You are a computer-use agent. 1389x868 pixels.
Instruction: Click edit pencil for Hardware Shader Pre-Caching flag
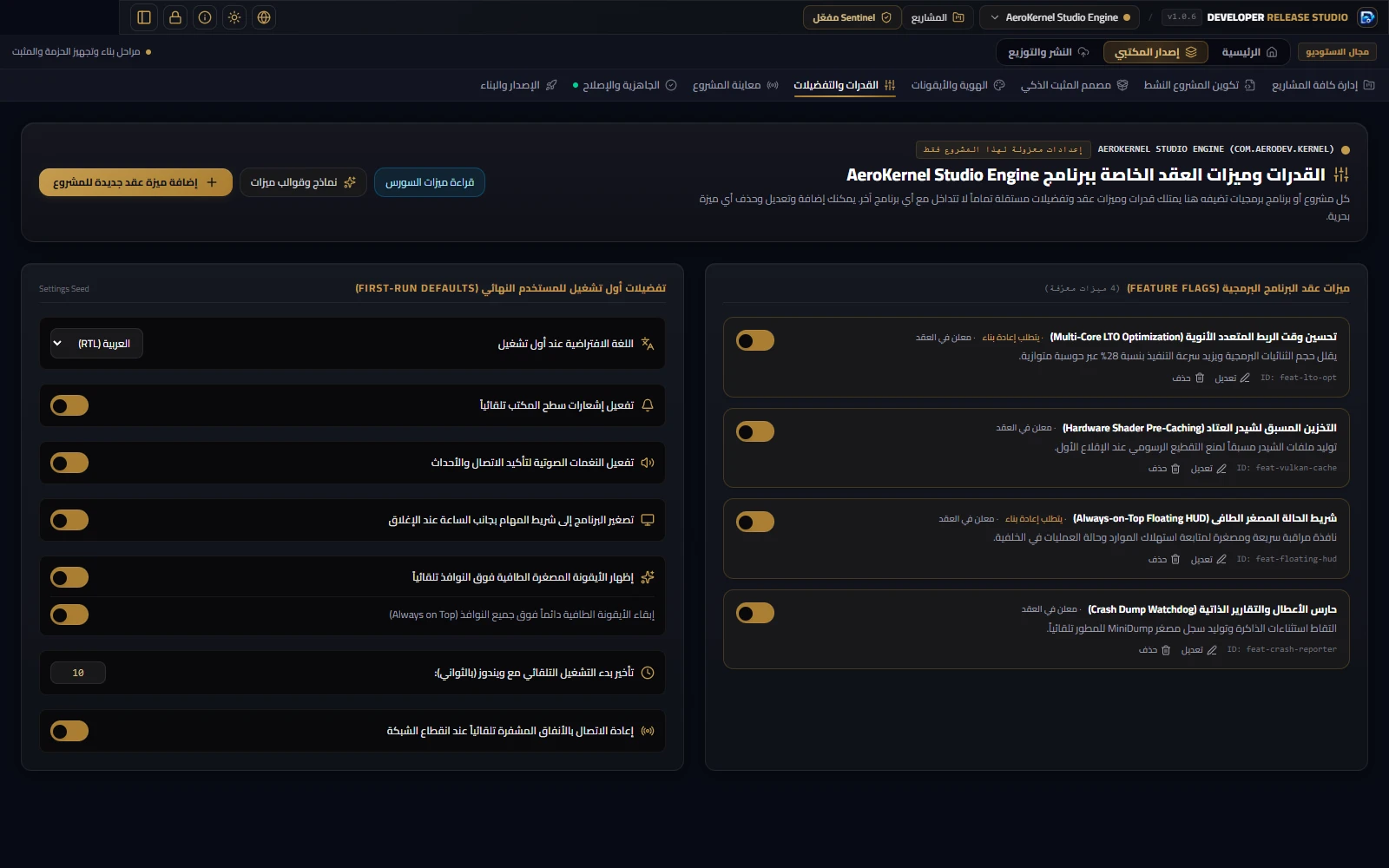pos(1221,469)
